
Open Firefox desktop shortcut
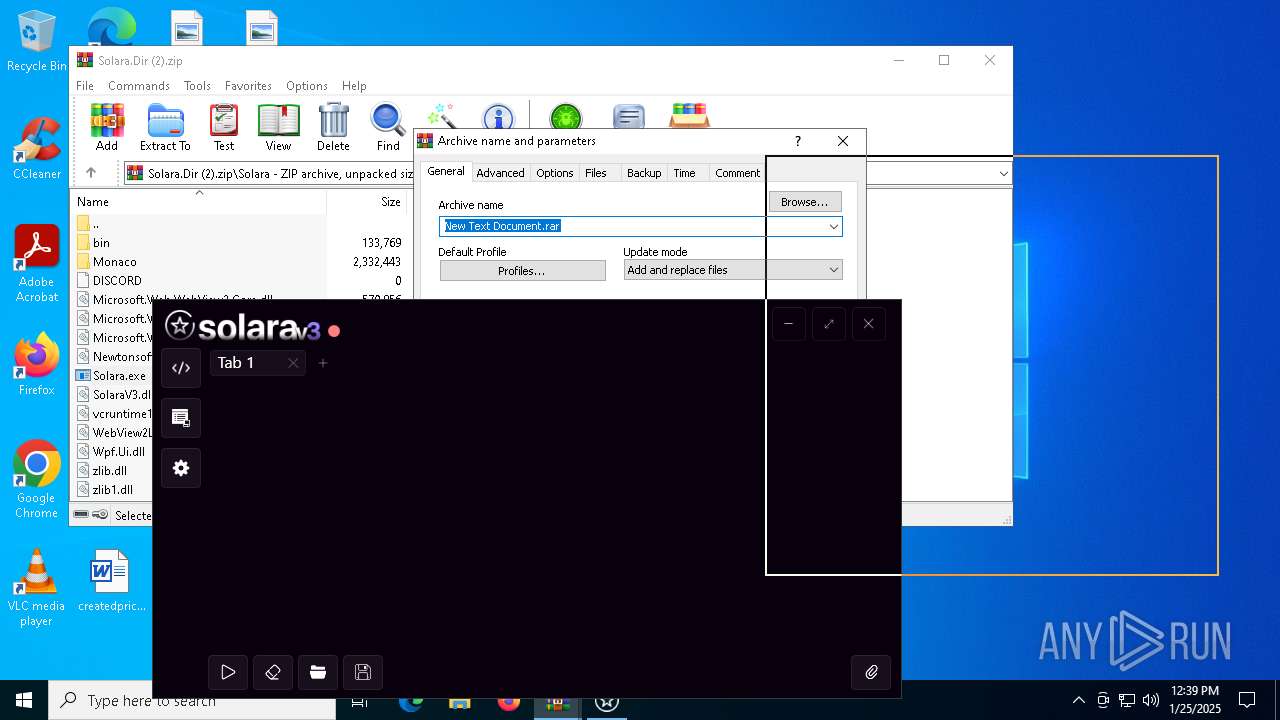(x=37, y=365)
